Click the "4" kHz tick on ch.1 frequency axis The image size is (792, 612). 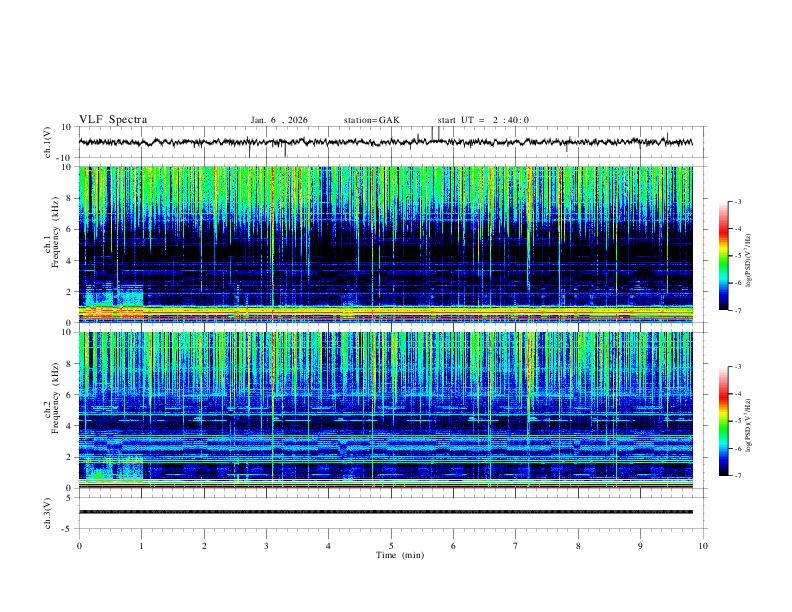[x=69, y=261]
